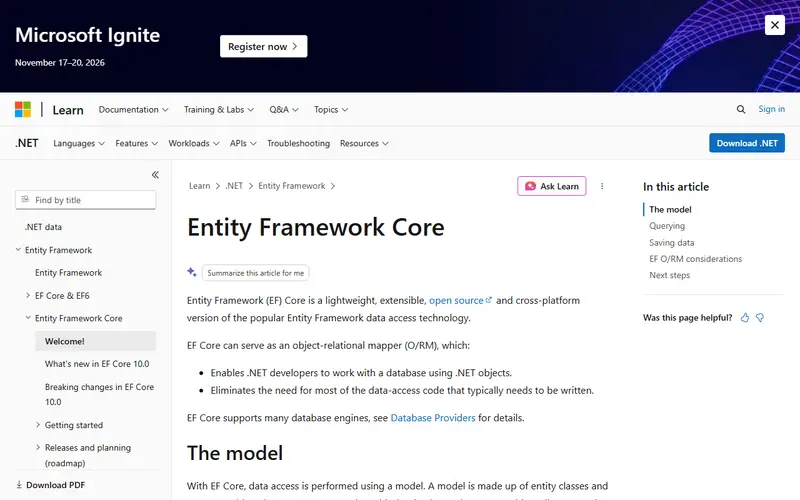This screenshot has height=500, width=800.
Task: Close the Microsoft Ignite banner
Action: [x=774, y=25]
